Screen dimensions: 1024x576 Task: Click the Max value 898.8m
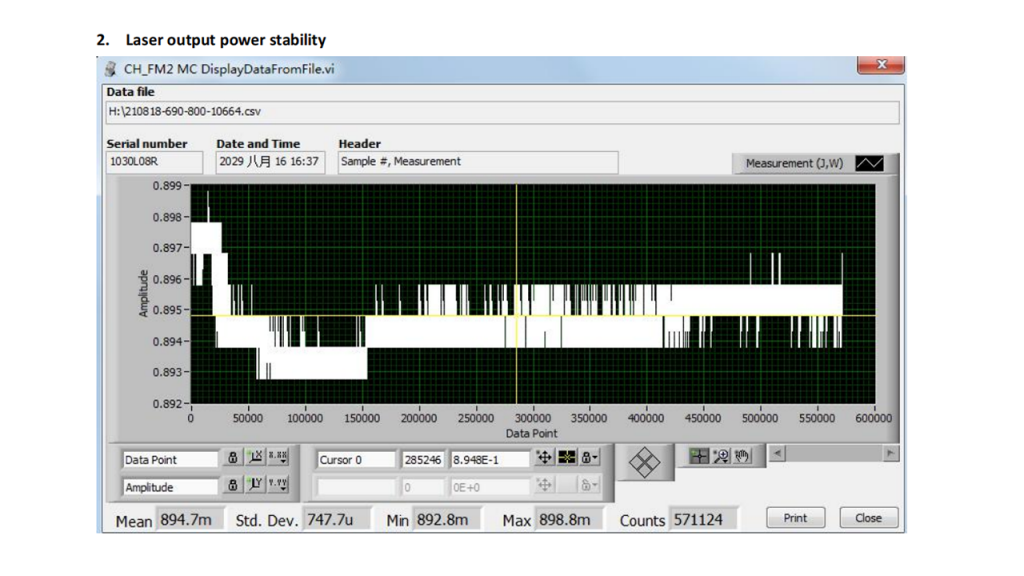pos(568,520)
